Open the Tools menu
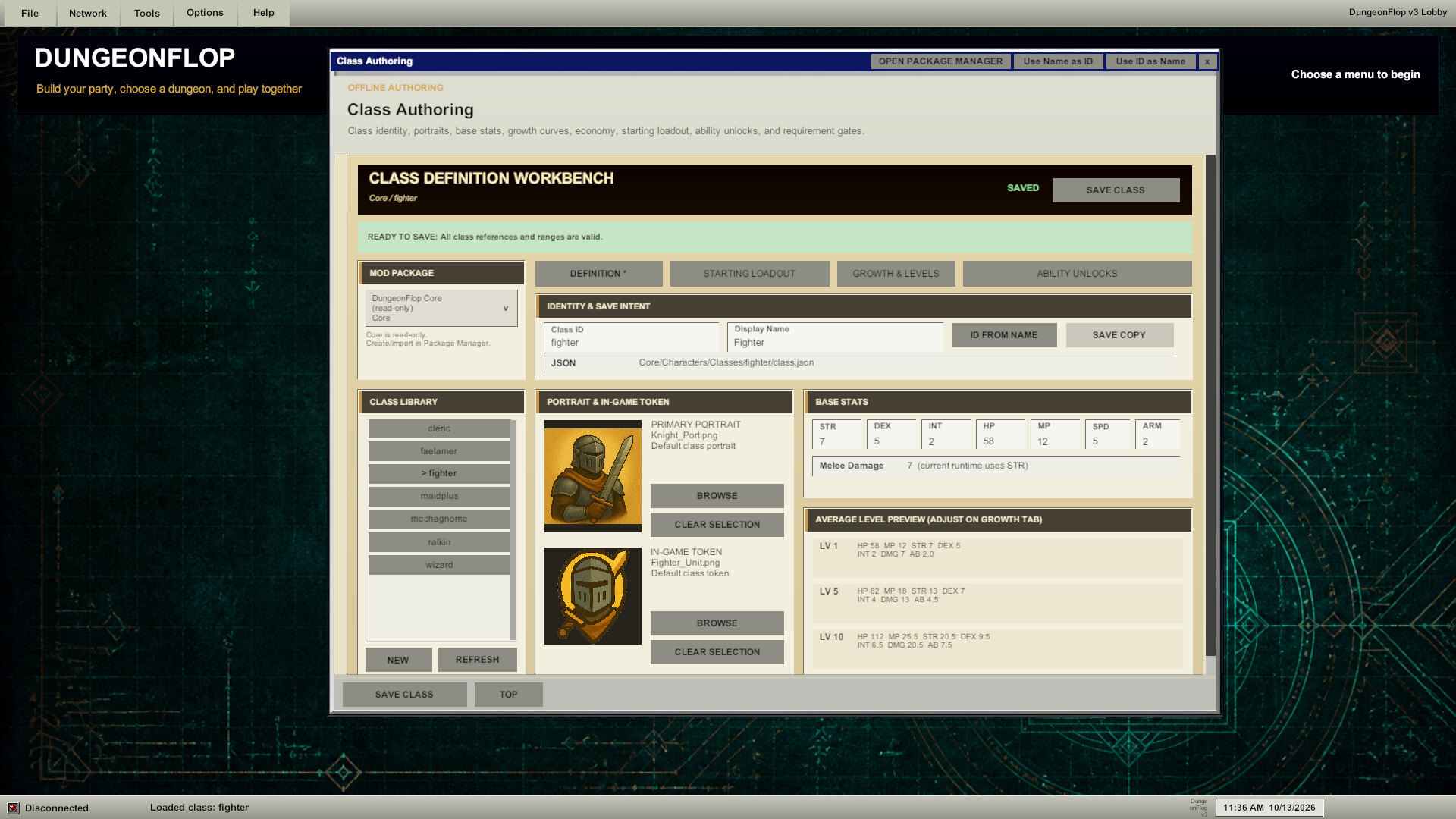 [x=147, y=13]
